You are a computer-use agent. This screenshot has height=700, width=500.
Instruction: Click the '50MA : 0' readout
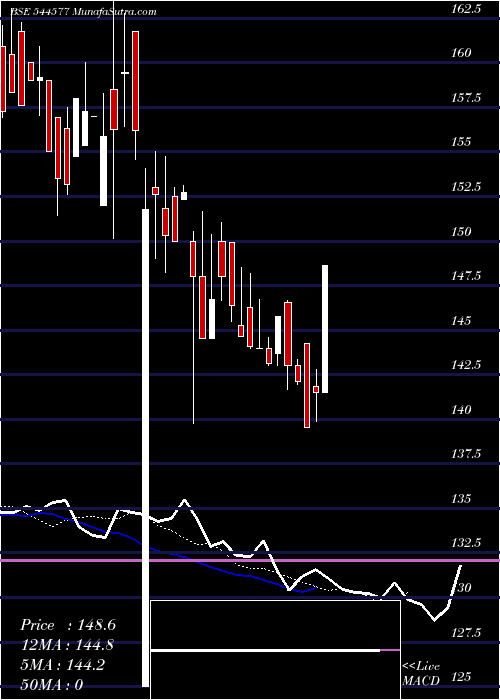tap(52, 685)
